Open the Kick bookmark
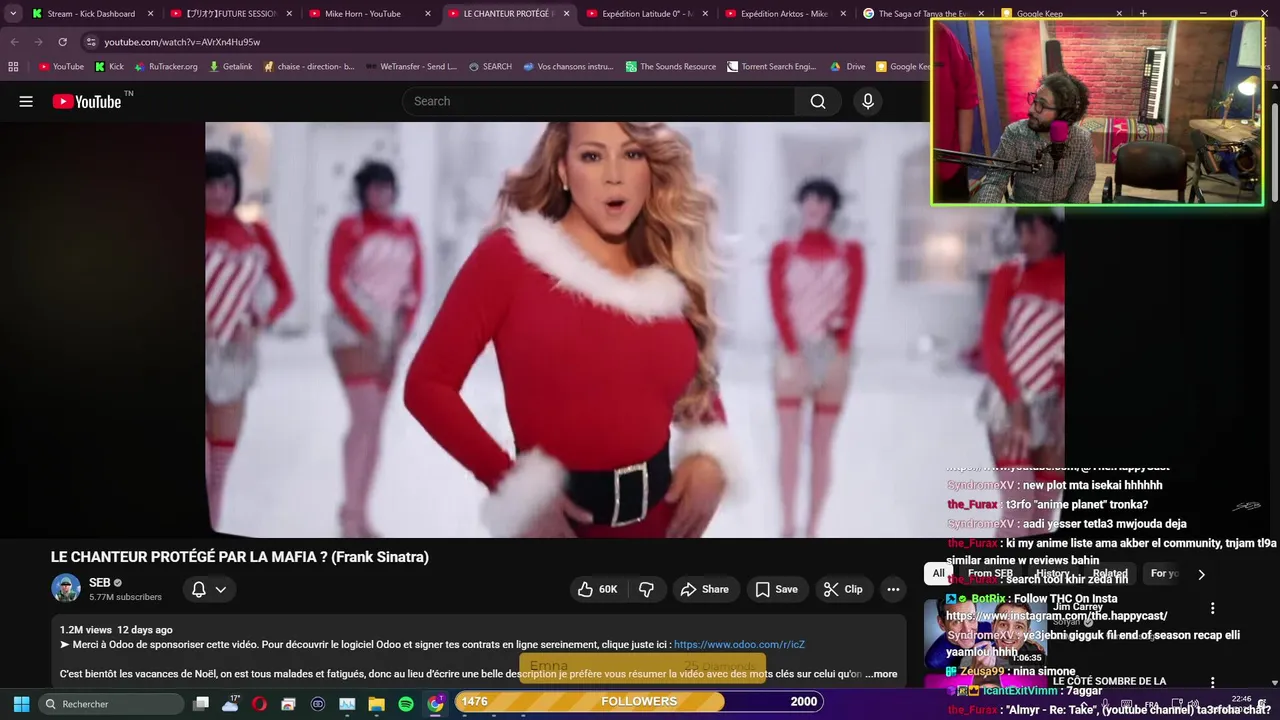The image size is (1280, 720). coord(109,67)
